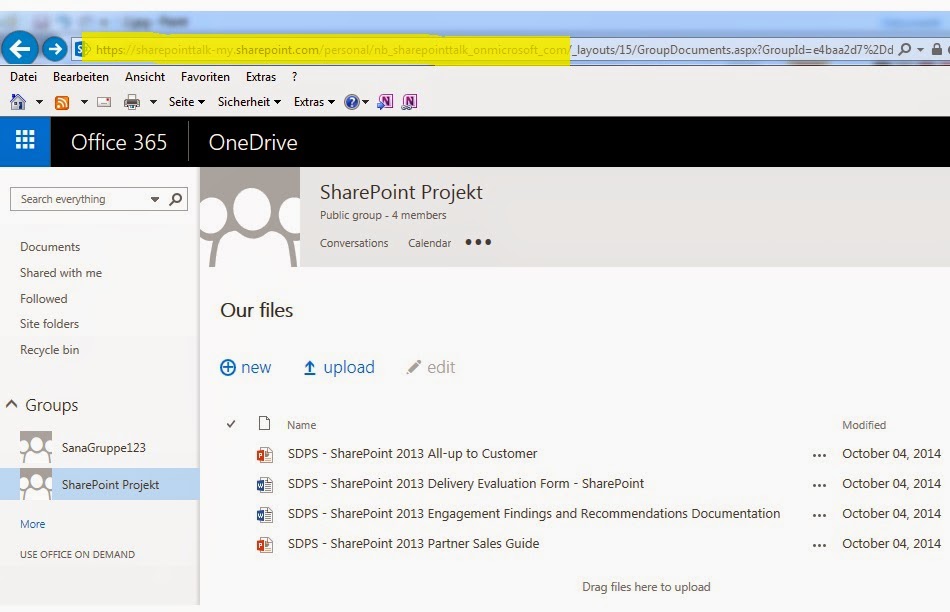Open the Conversations link for SharePoint Projekt
This screenshot has height=612, width=950.
point(354,242)
